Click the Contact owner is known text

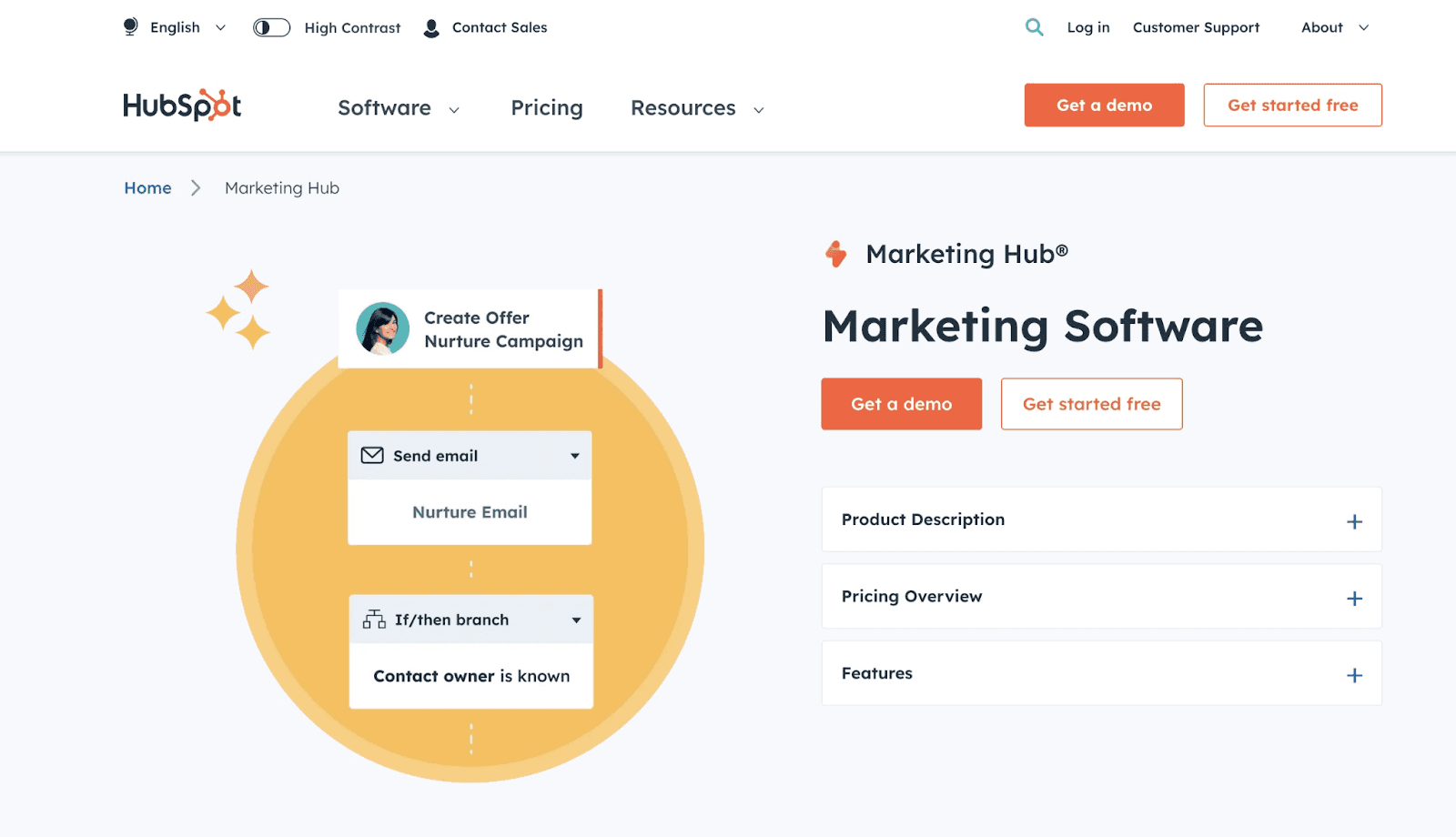point(471,676)
